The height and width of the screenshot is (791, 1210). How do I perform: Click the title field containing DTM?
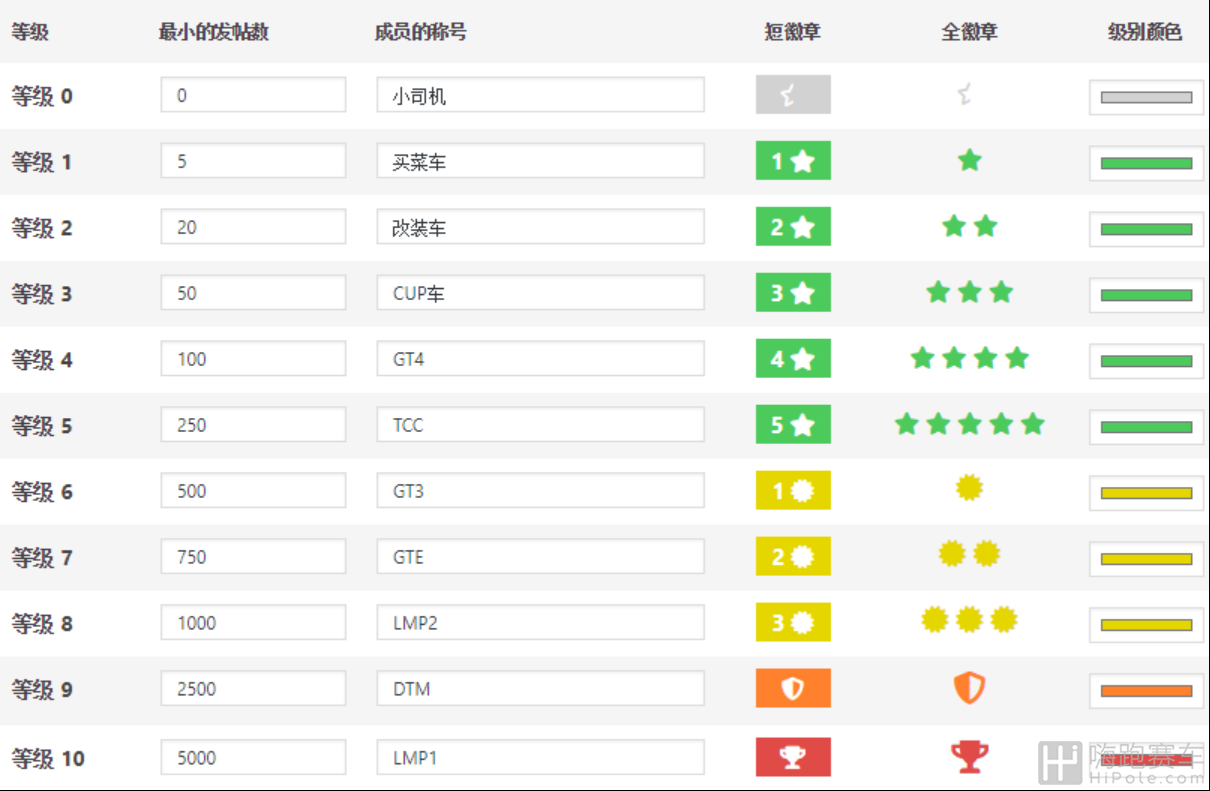pyautogui.click(x=540, y=689)
